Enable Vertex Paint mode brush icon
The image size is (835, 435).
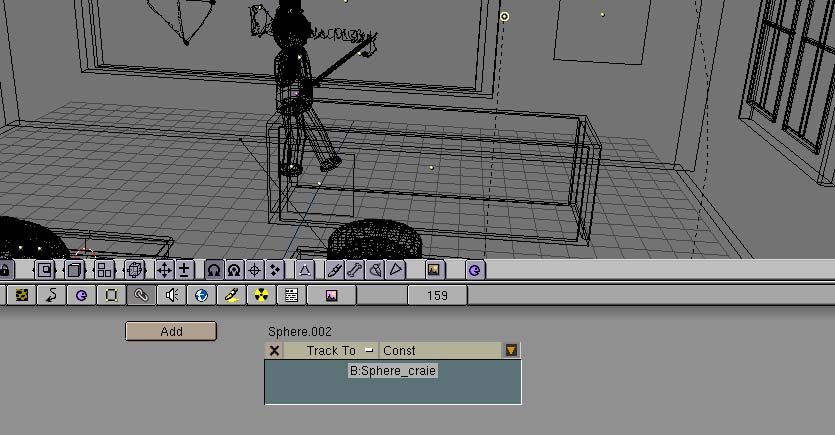[335, 270]
